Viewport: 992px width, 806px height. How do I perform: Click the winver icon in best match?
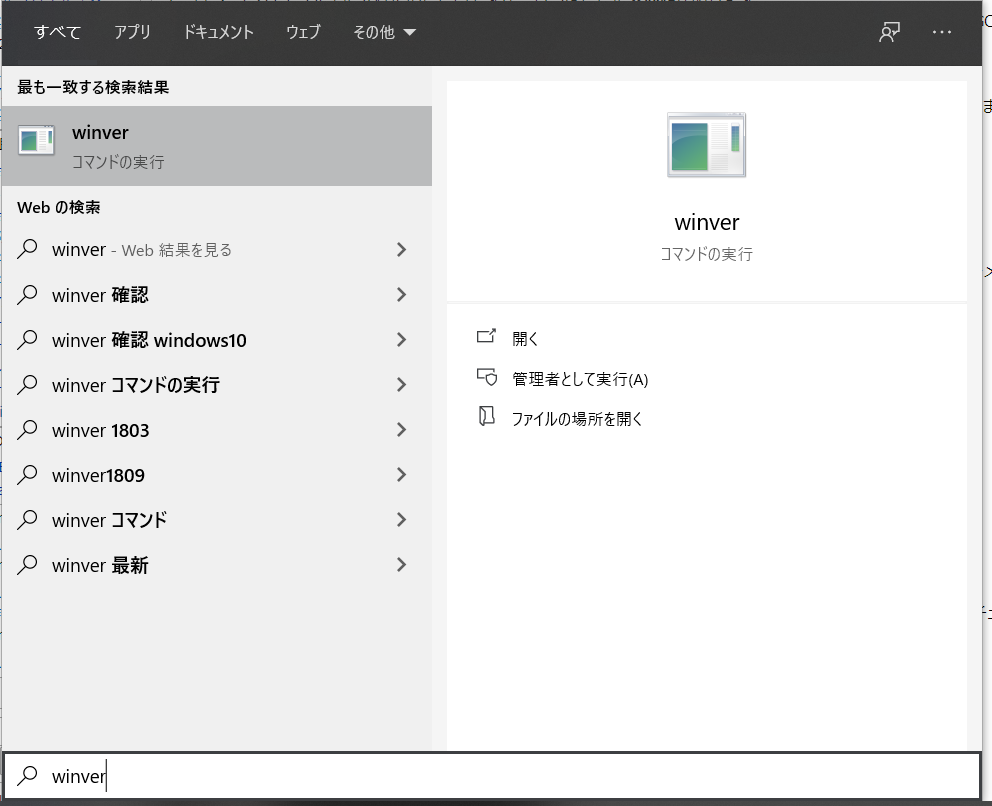(36, 142)
